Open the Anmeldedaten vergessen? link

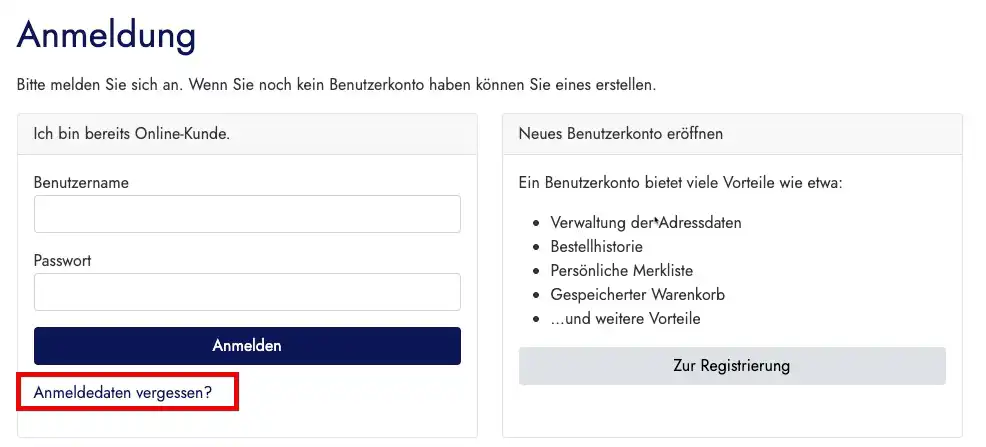(123, 393)
